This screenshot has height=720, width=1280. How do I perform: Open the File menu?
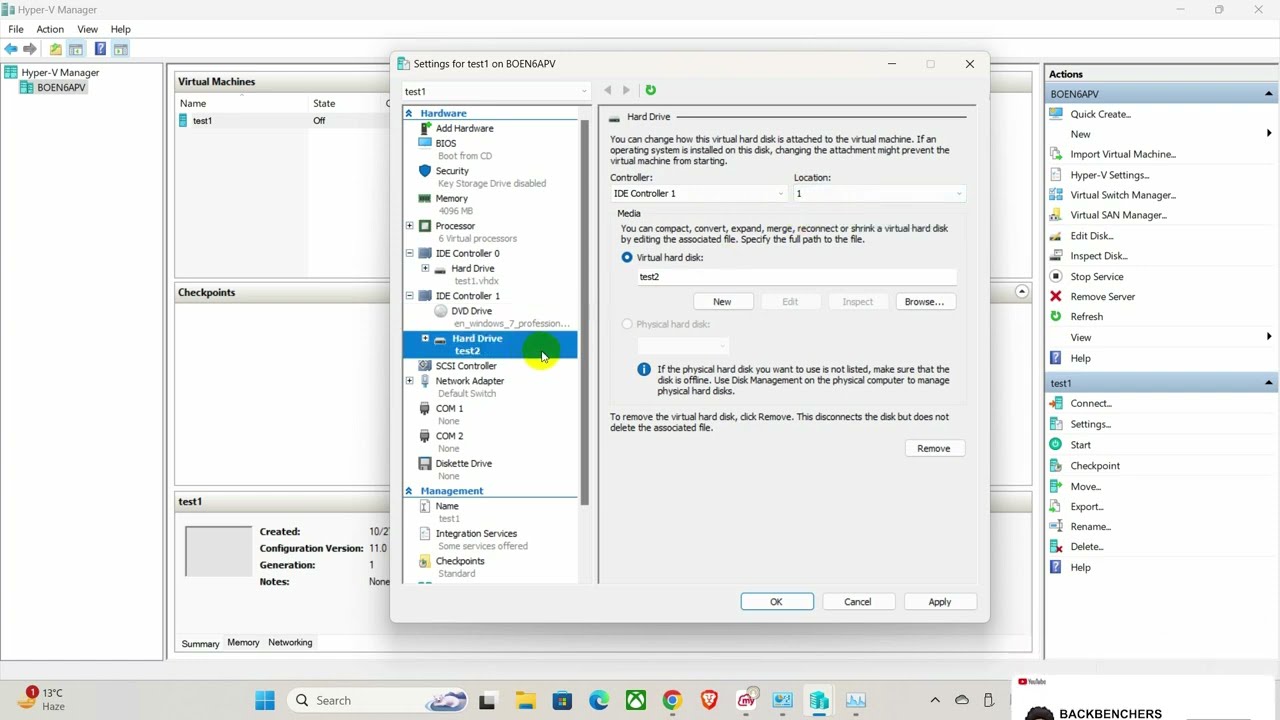click(x=16, y=29)
